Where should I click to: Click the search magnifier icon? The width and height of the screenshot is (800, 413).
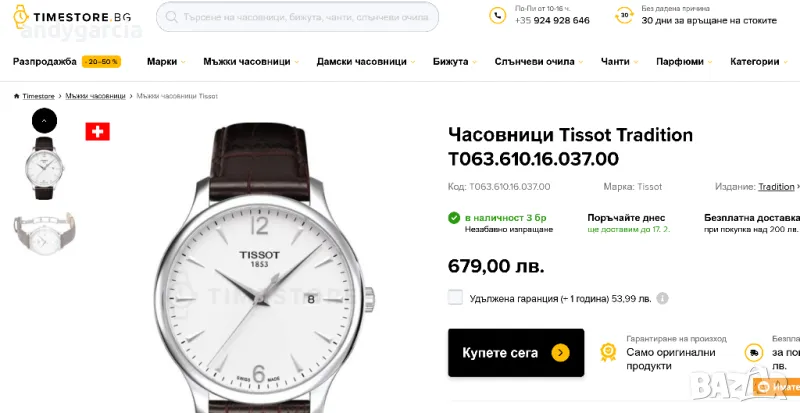[173, 17]
